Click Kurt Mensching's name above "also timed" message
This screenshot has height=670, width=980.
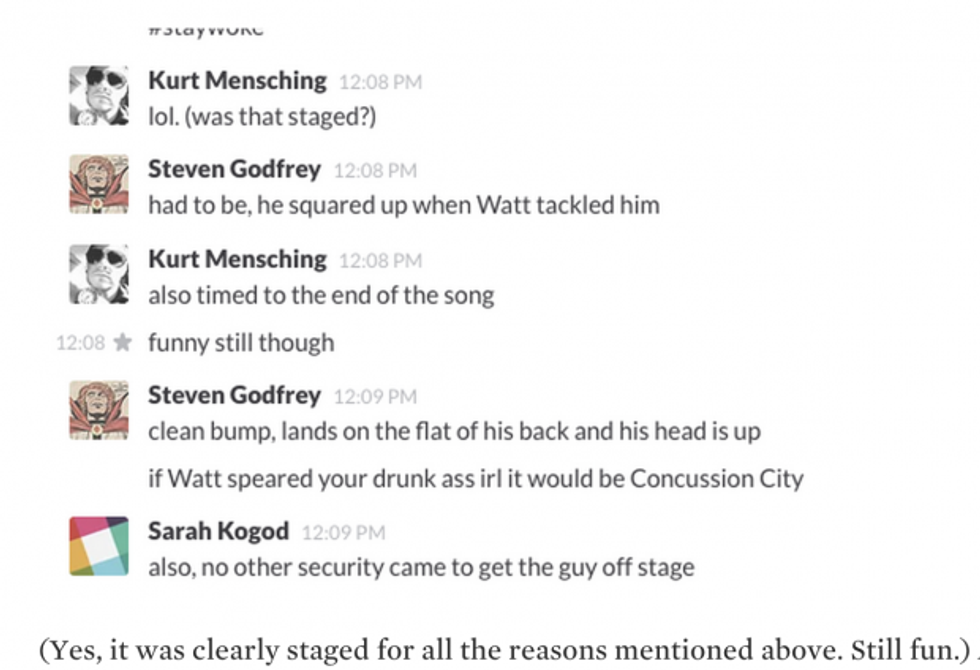(237, 259)
